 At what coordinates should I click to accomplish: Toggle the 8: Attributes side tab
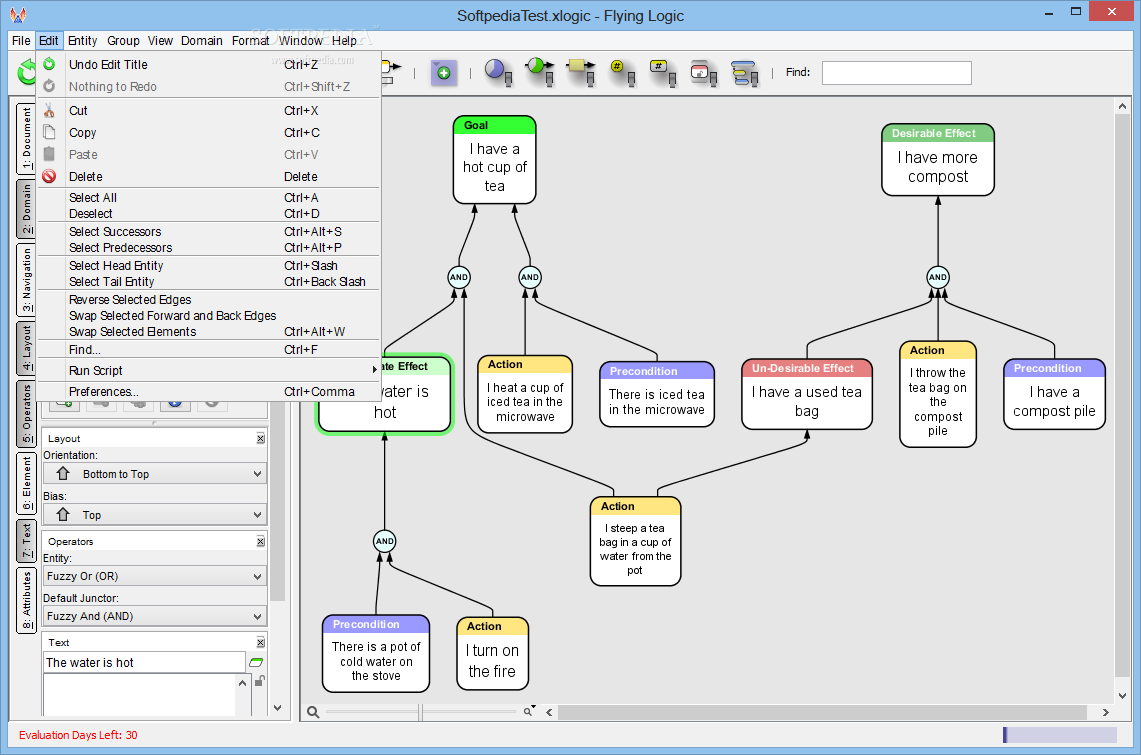coord(26,600)
